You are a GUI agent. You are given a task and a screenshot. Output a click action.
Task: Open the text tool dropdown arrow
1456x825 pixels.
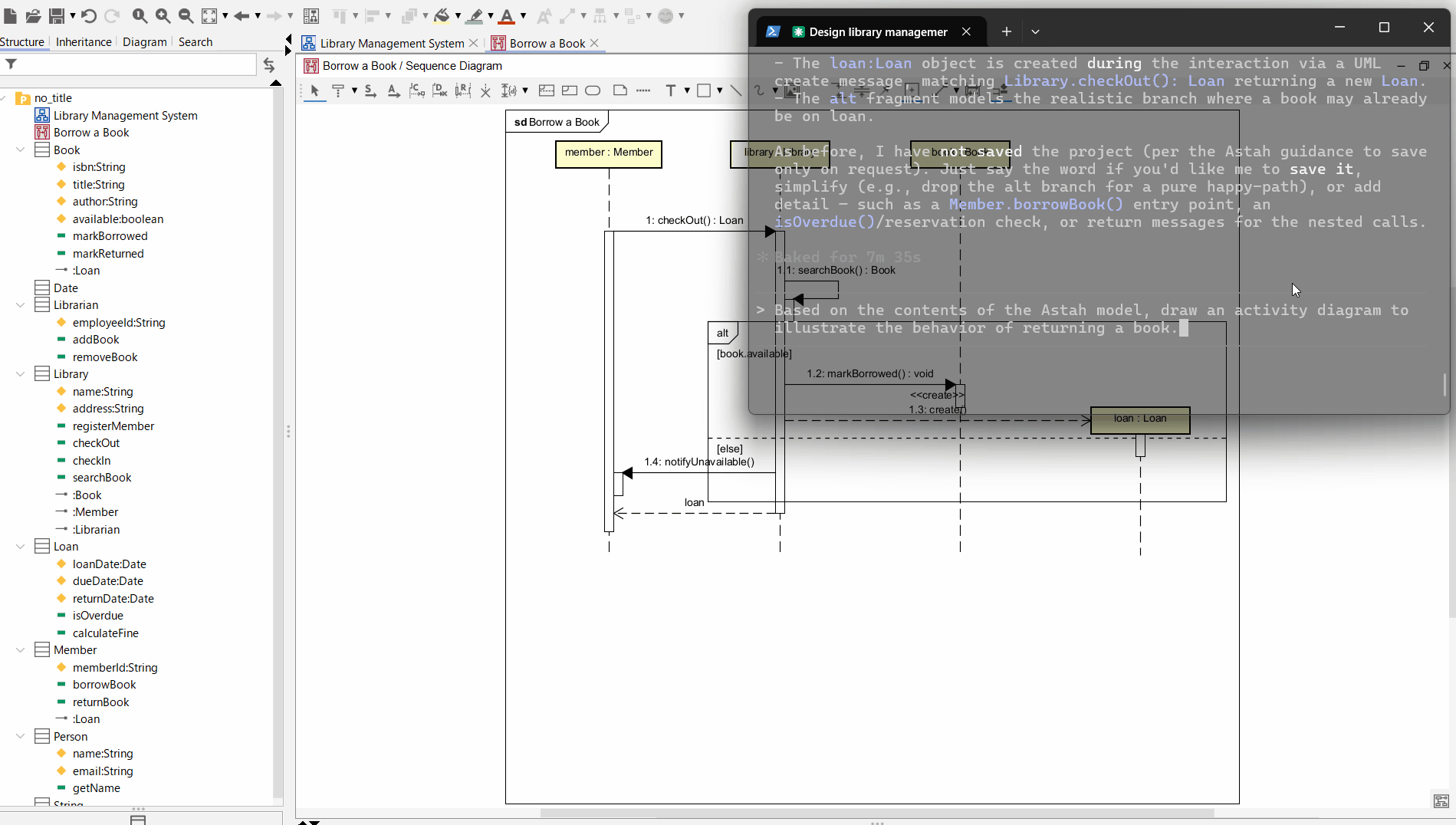pyautogui.click(x=687, y=90)
